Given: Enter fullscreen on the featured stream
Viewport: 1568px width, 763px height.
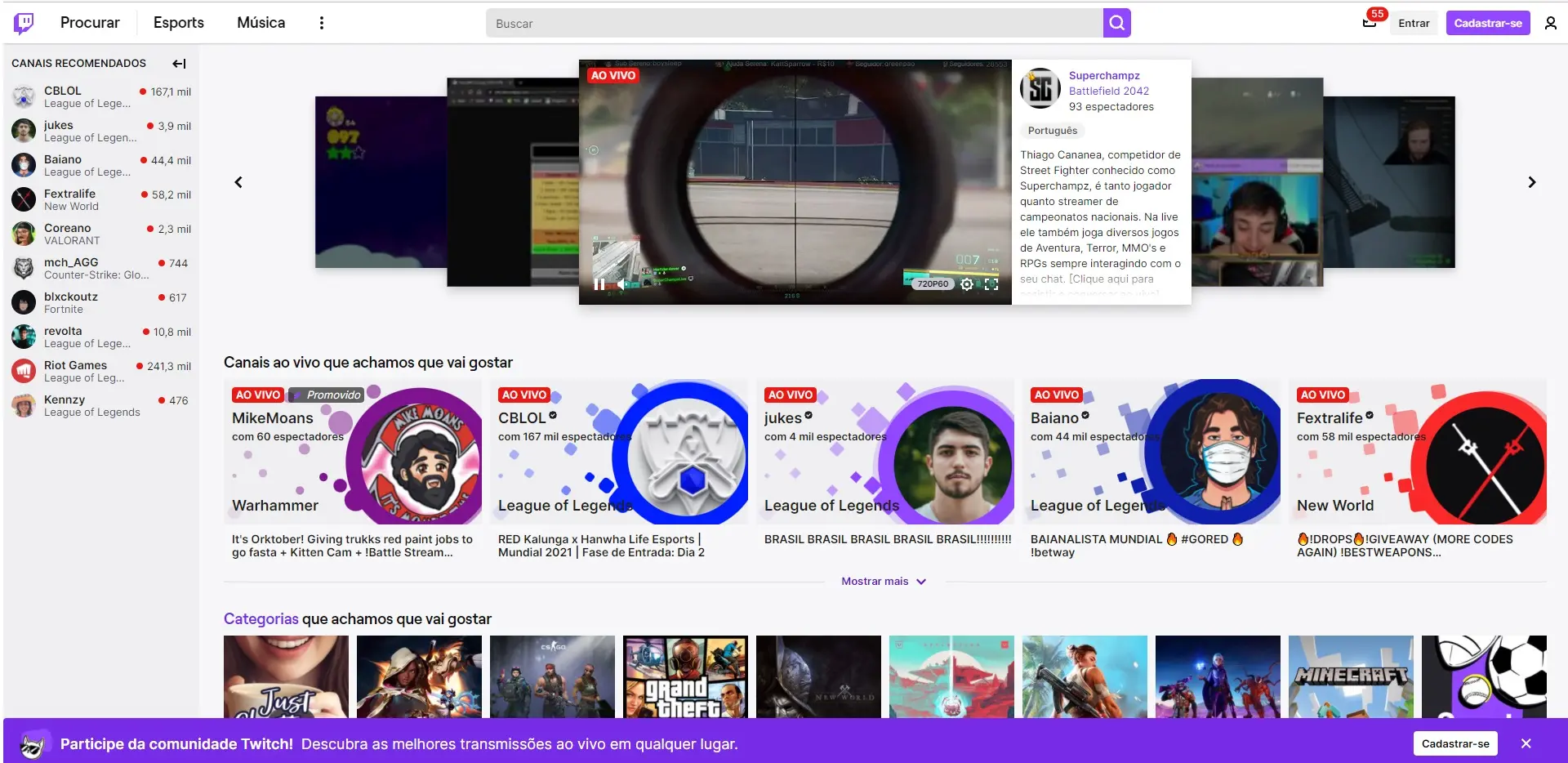Looking at the screenshot, I should click(991, 284).
